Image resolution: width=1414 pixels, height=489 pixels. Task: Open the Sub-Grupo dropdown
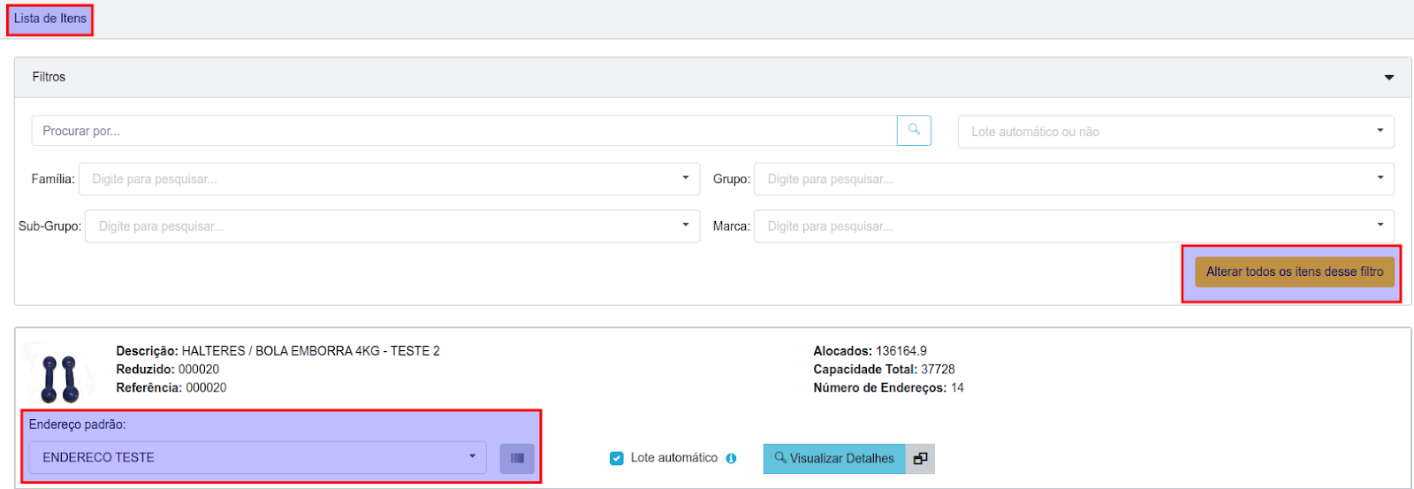coord(393,226)
